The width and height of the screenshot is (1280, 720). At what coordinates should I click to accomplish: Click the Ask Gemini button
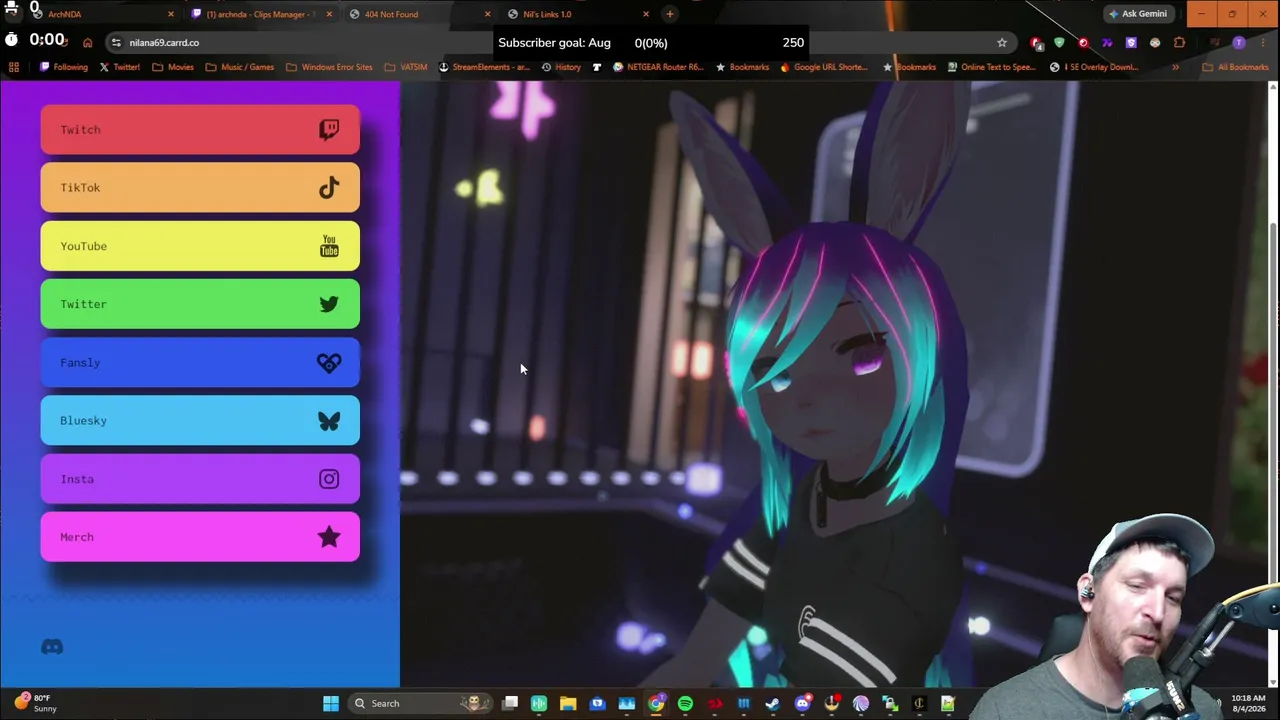(1138, 14)
